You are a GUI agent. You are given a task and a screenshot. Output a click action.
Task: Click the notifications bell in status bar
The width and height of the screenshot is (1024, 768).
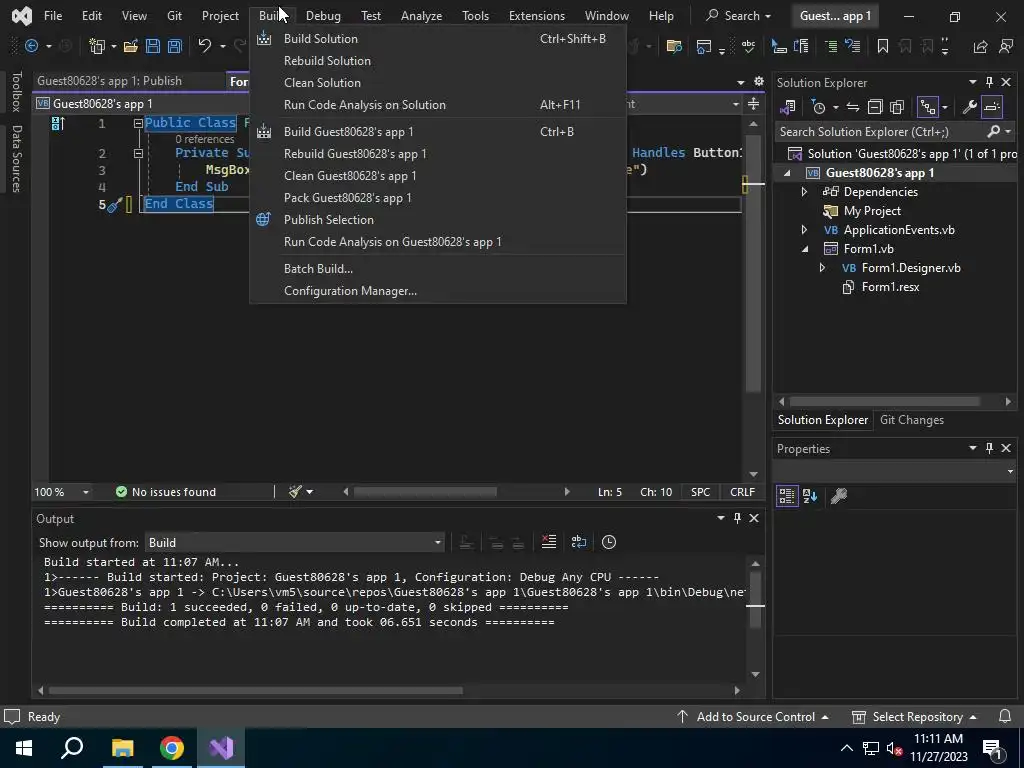[1005, 716]
